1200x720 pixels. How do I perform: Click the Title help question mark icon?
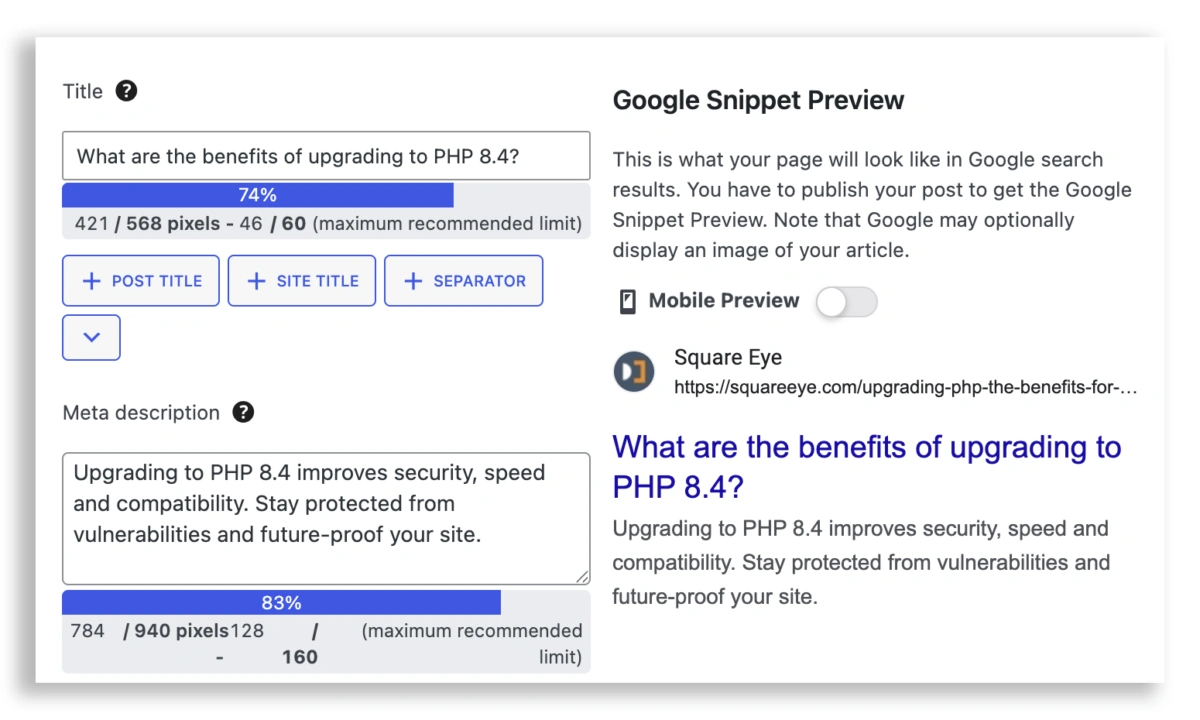[126, 91]
